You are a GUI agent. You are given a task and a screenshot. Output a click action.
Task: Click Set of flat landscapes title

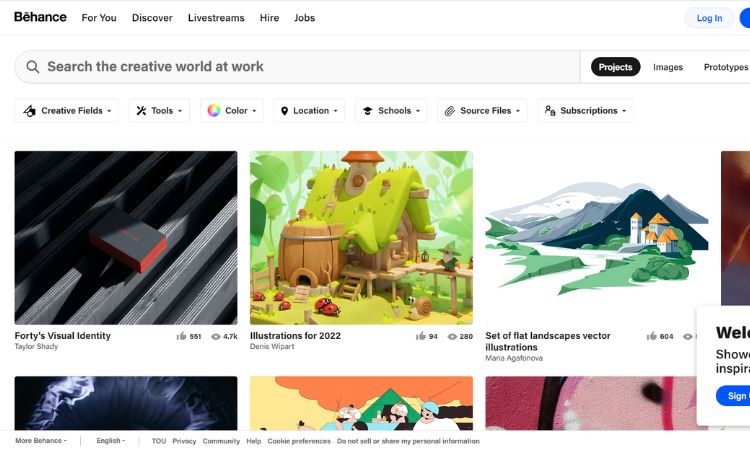(x=548, y=341)
